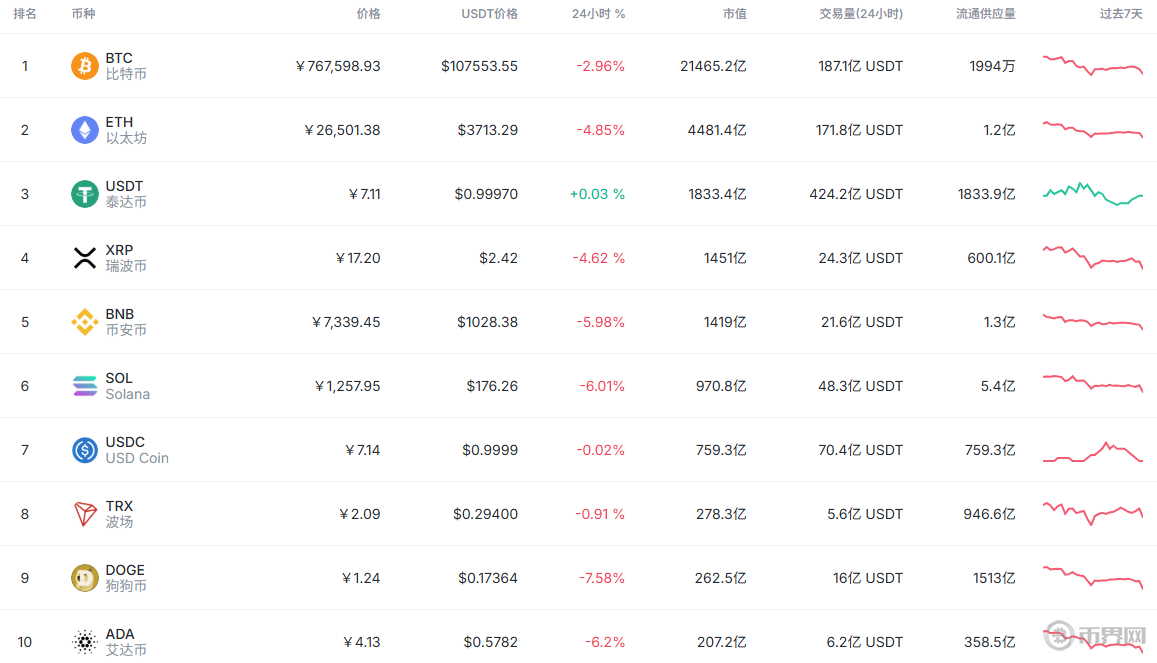This screenshot has height=663, width=1157.
Task: Sort by the 24小时 % column header
Action: point(598,14)
